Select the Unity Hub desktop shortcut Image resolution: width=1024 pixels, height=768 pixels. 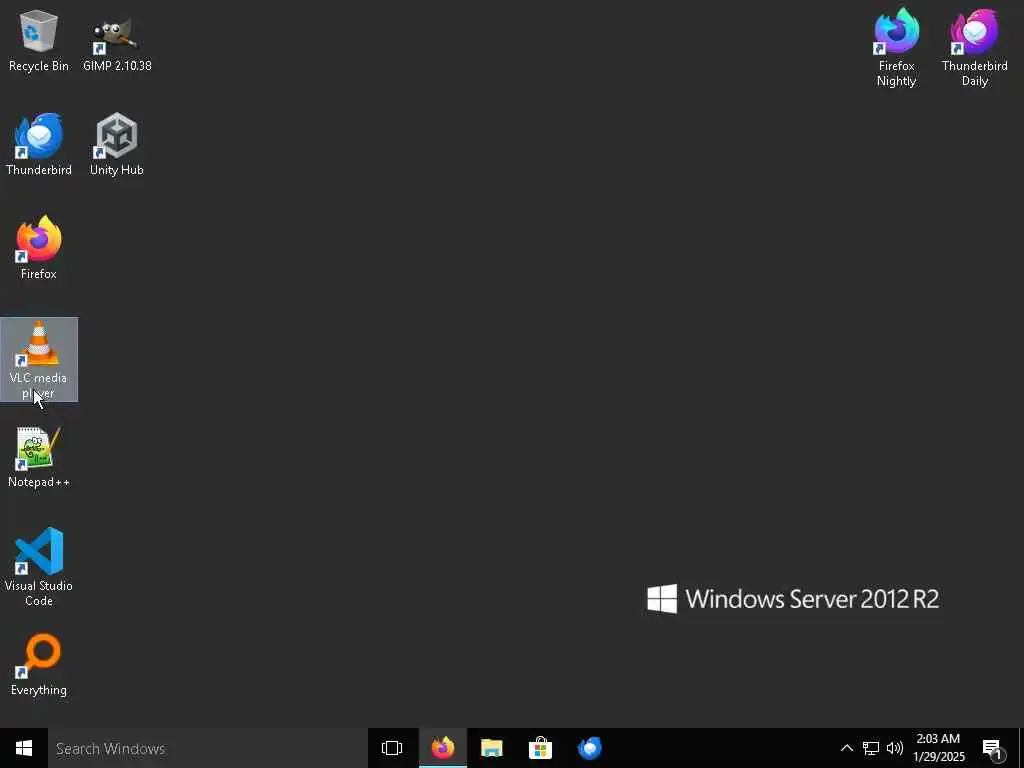(x=117, y=145)
